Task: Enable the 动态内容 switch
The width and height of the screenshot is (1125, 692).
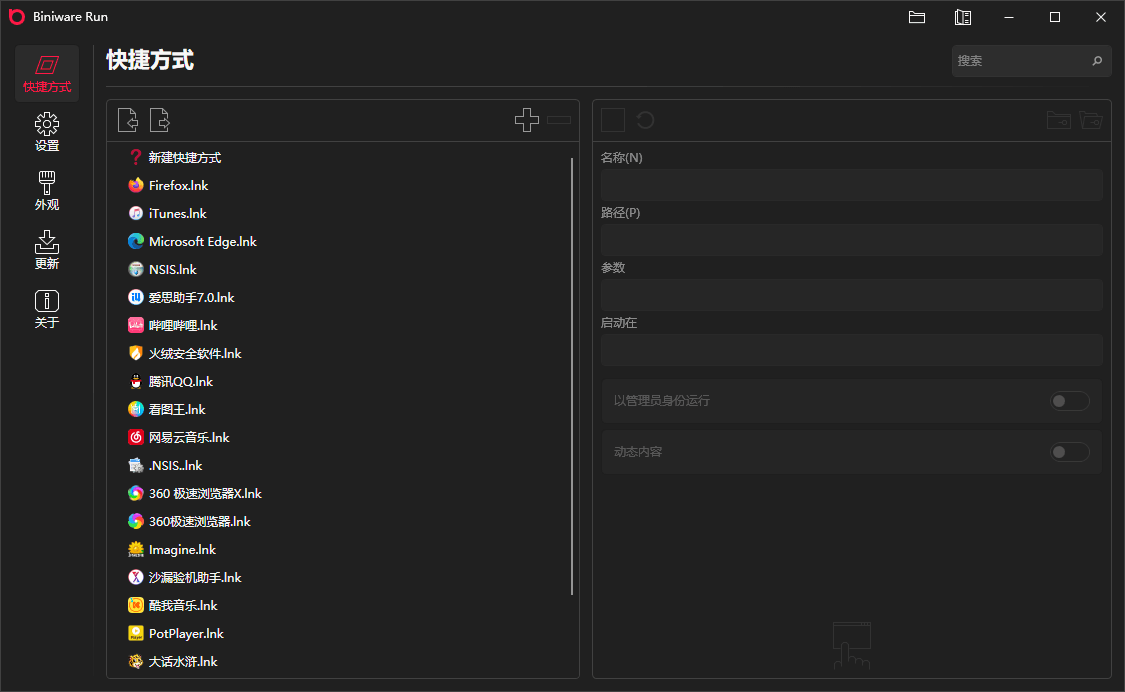Action: (x=1069, y=452)
